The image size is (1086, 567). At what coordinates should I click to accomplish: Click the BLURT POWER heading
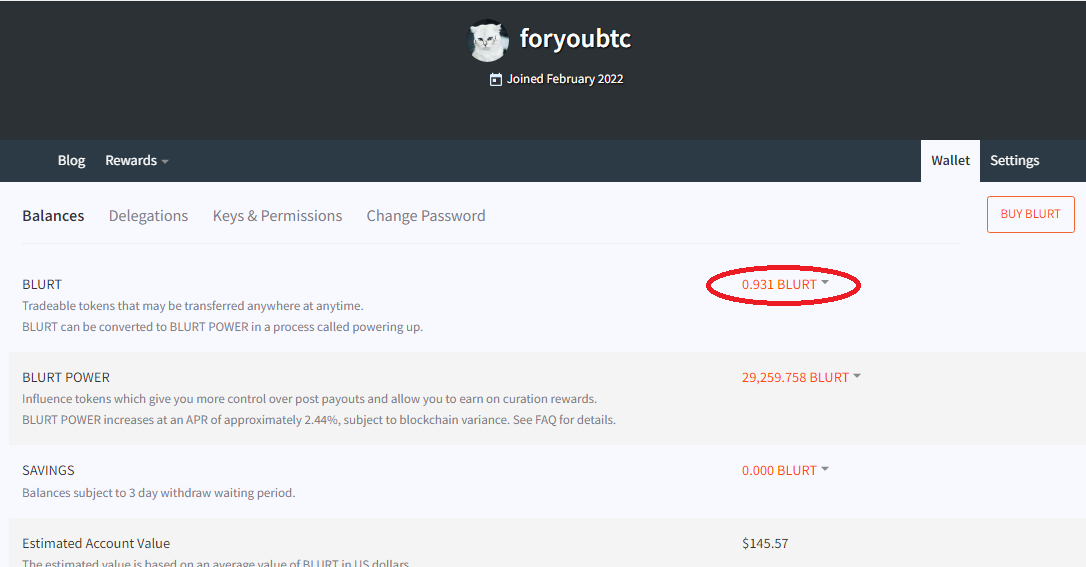tap(66, 377)
